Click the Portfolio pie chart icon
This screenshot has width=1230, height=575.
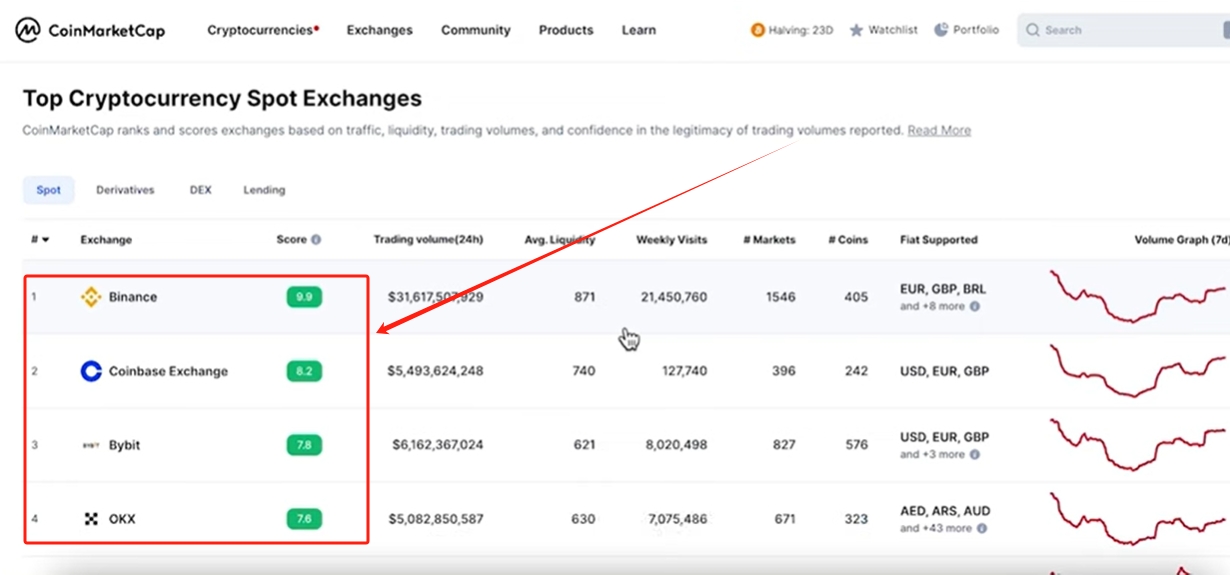(x=941, y=30)
